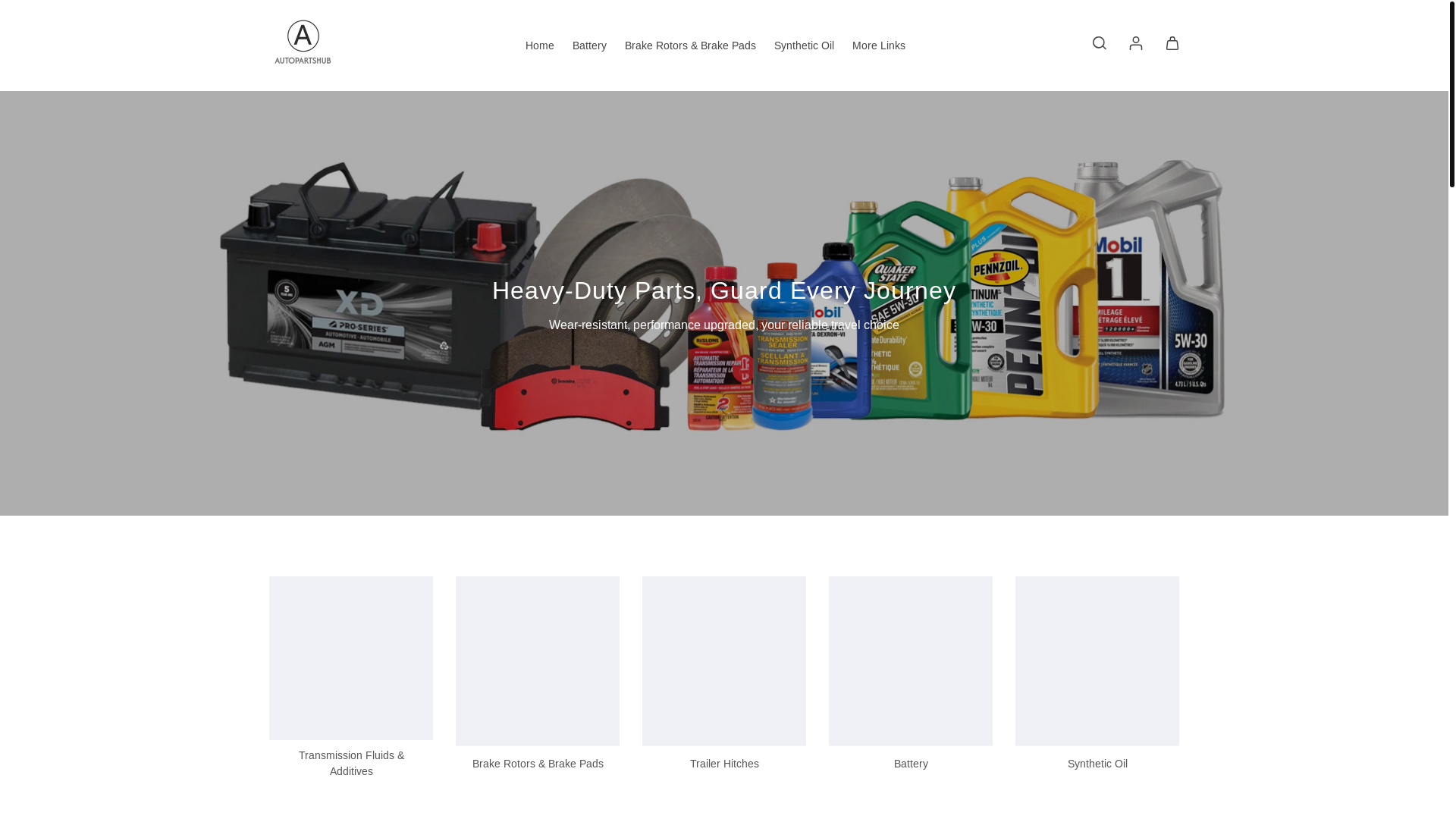This screenshot has width=1456, height=819.
Task: Open the user account icon
Action: (1135, 43)
